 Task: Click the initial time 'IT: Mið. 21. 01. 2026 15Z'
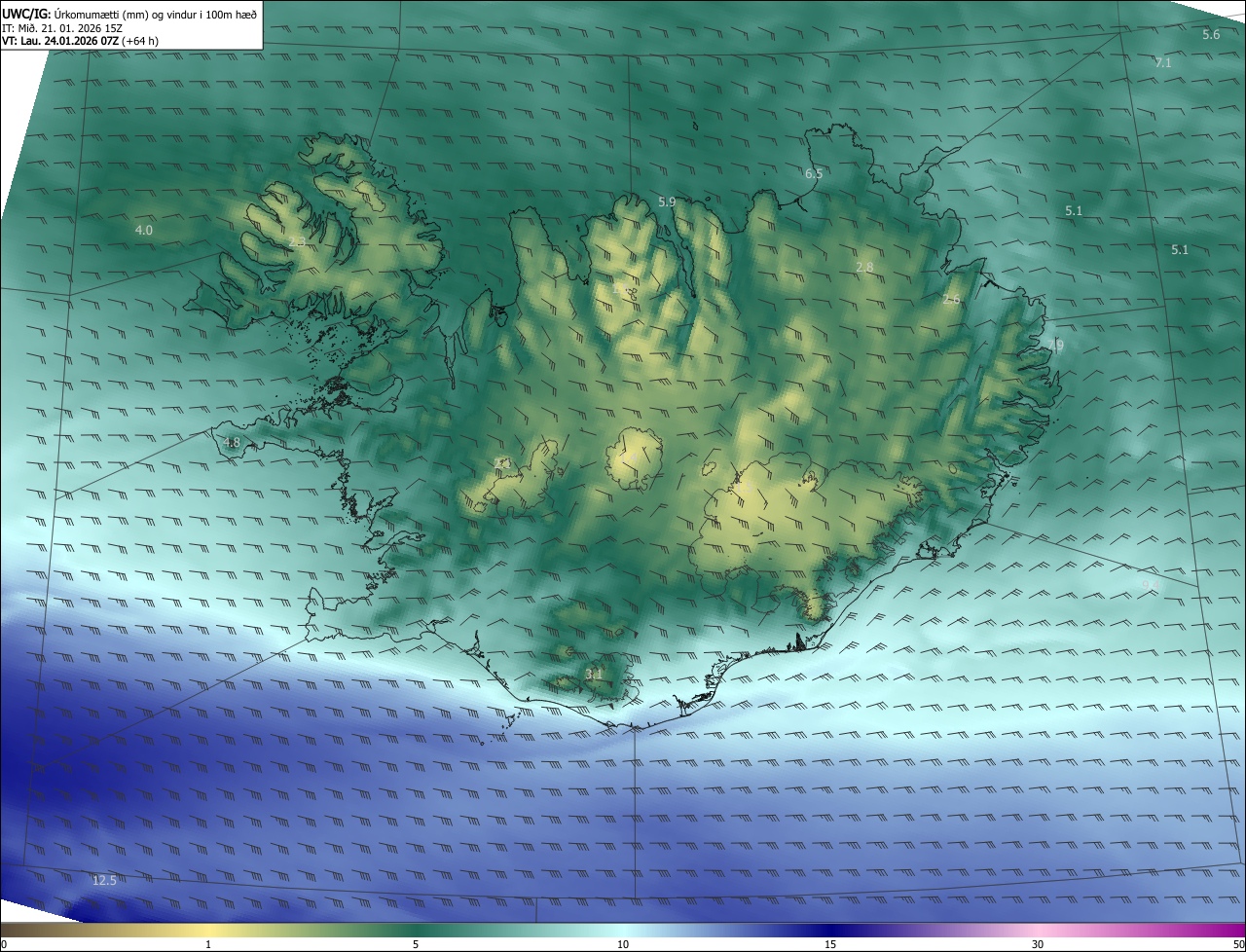click(x=63, y=28)
